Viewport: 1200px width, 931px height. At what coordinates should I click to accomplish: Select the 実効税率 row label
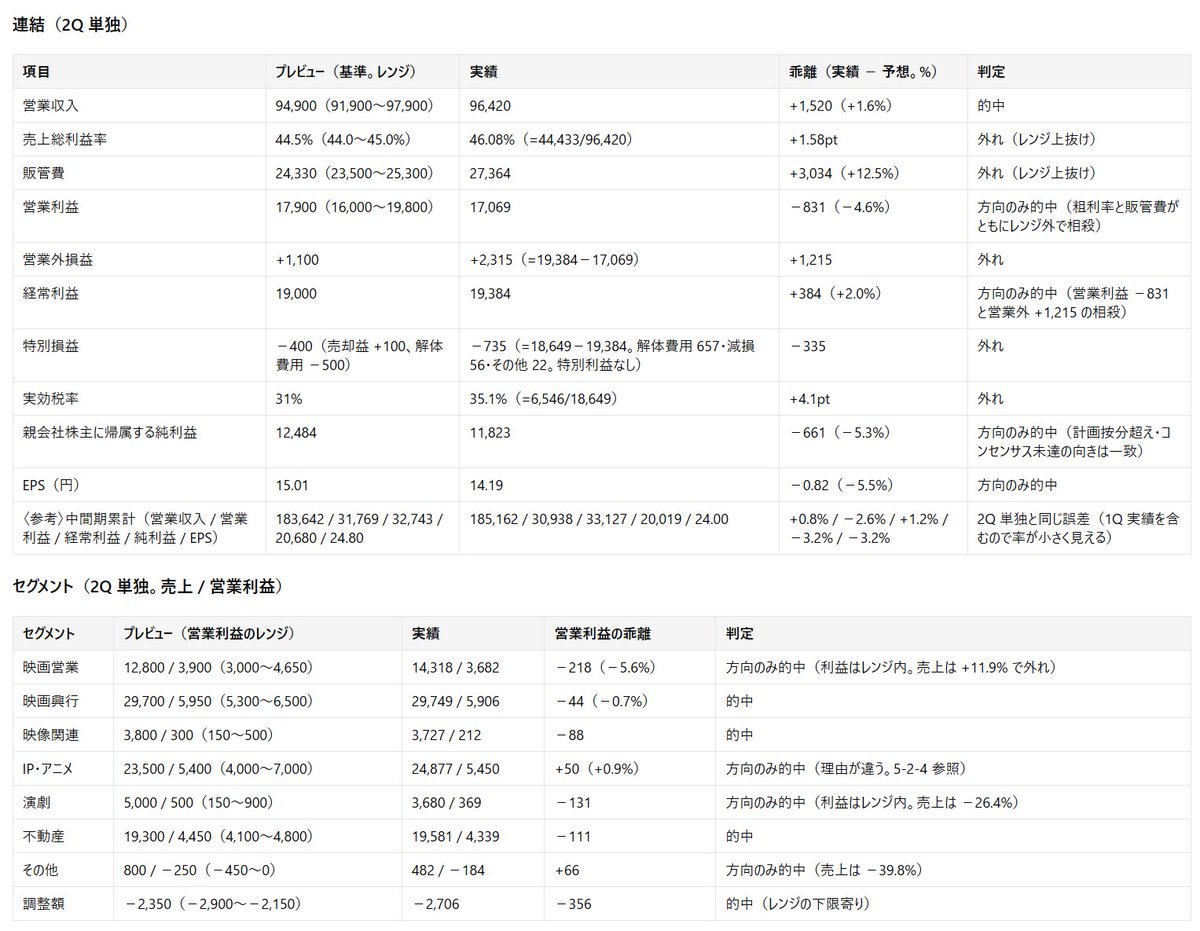click(x=49, y=398)
